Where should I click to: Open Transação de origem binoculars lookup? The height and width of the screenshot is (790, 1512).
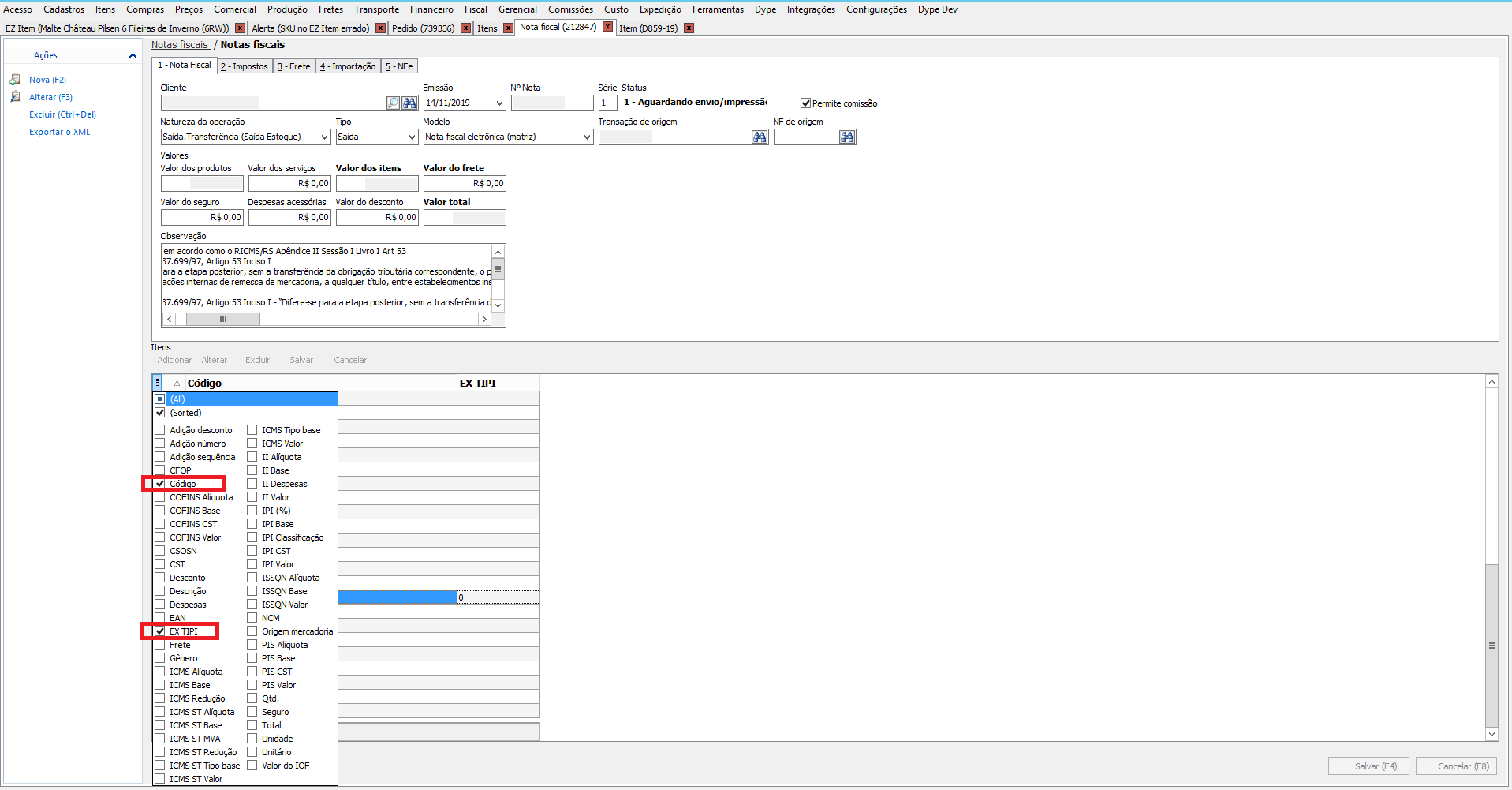[760, 137]
